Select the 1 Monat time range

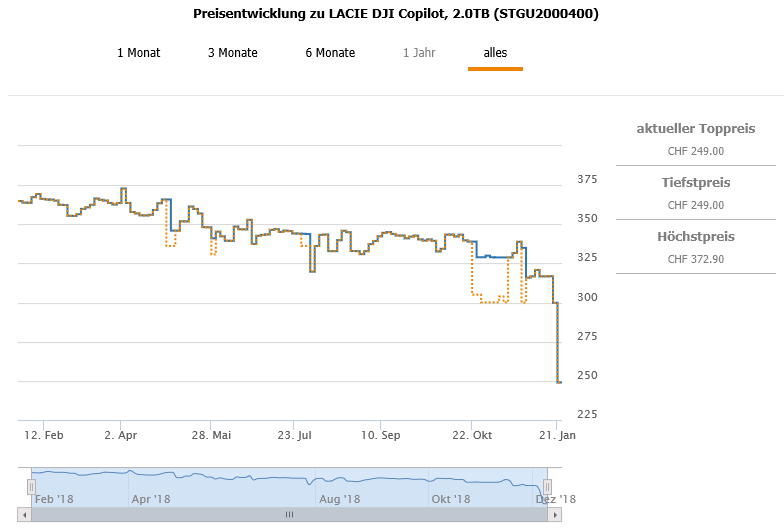point(138,53)
